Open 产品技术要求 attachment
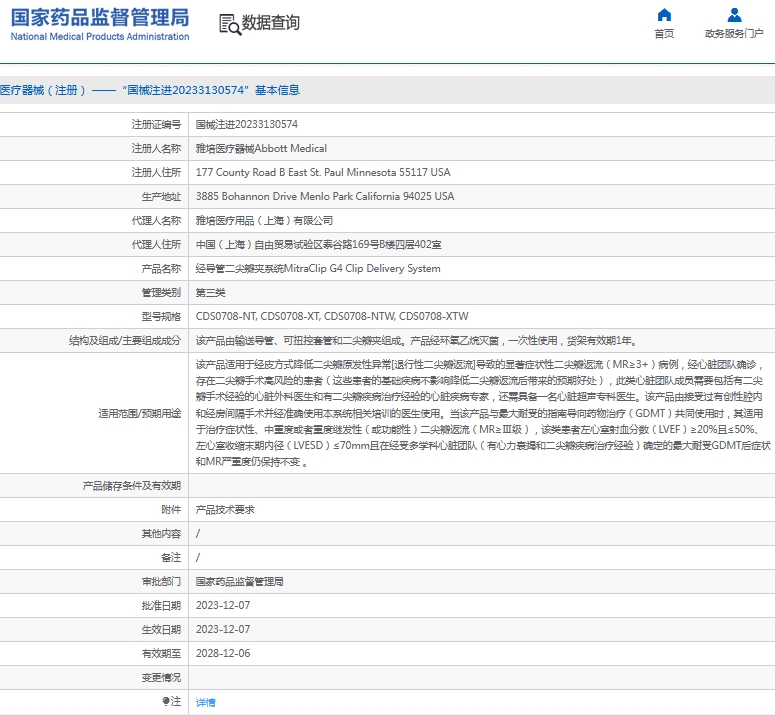The image size is (775, 716). pyautogui.click(x=225, y=509)
